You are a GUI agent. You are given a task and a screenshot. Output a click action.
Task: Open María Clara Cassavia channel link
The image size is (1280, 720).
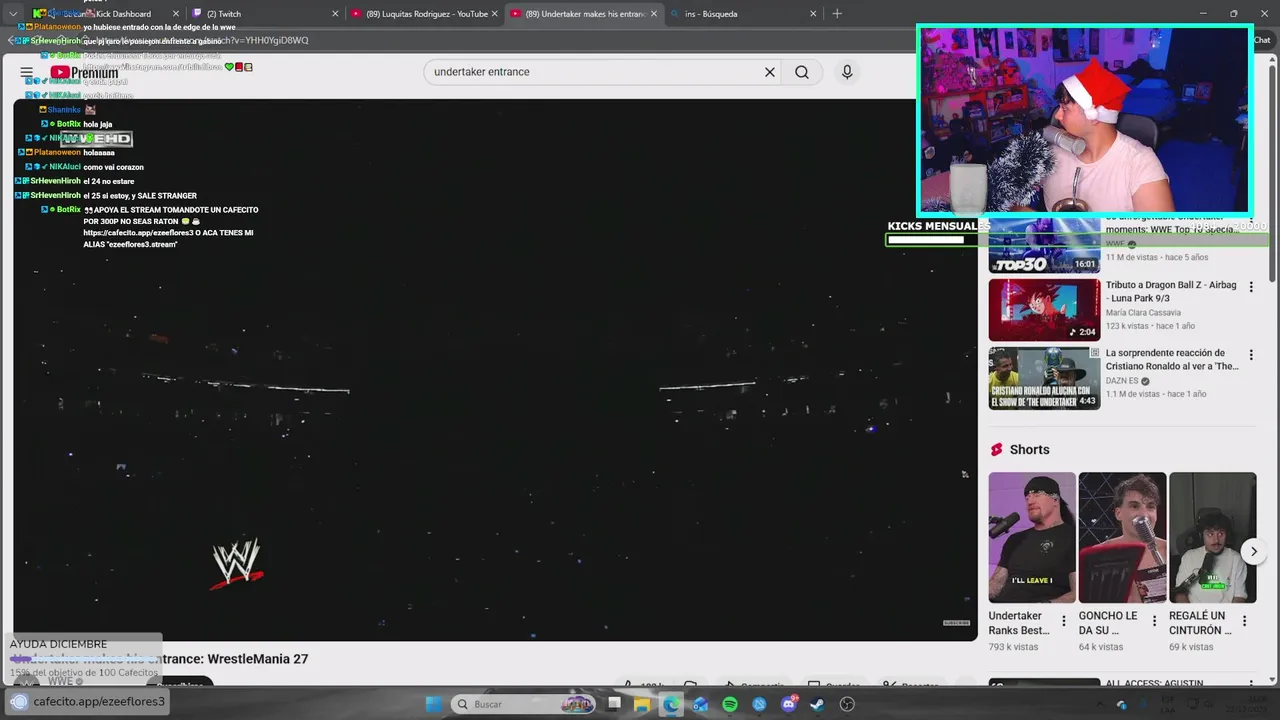(1143, 313)
